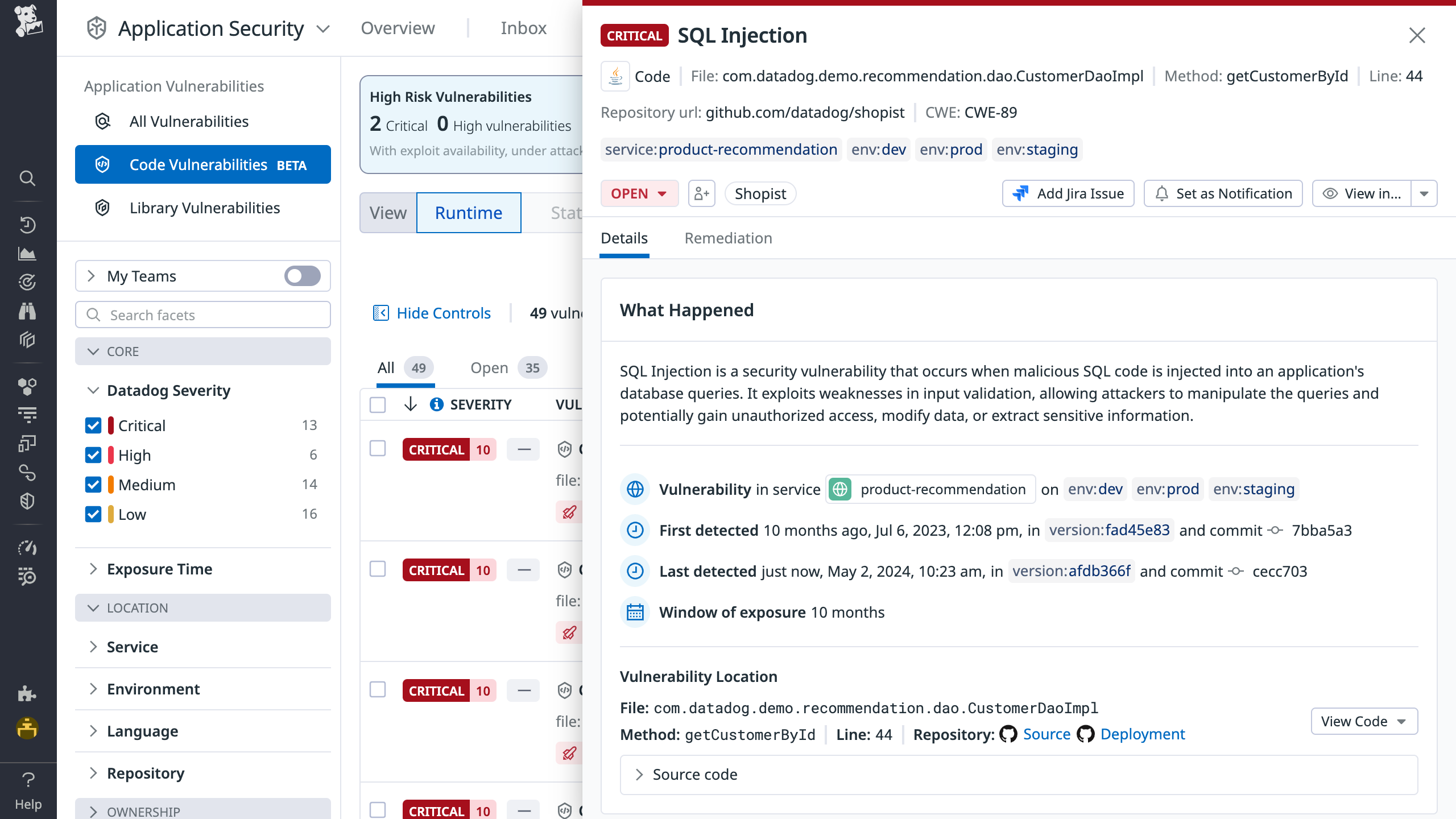
Task: Click the bell icon on Set as Notification
Action: (1162, 193)
